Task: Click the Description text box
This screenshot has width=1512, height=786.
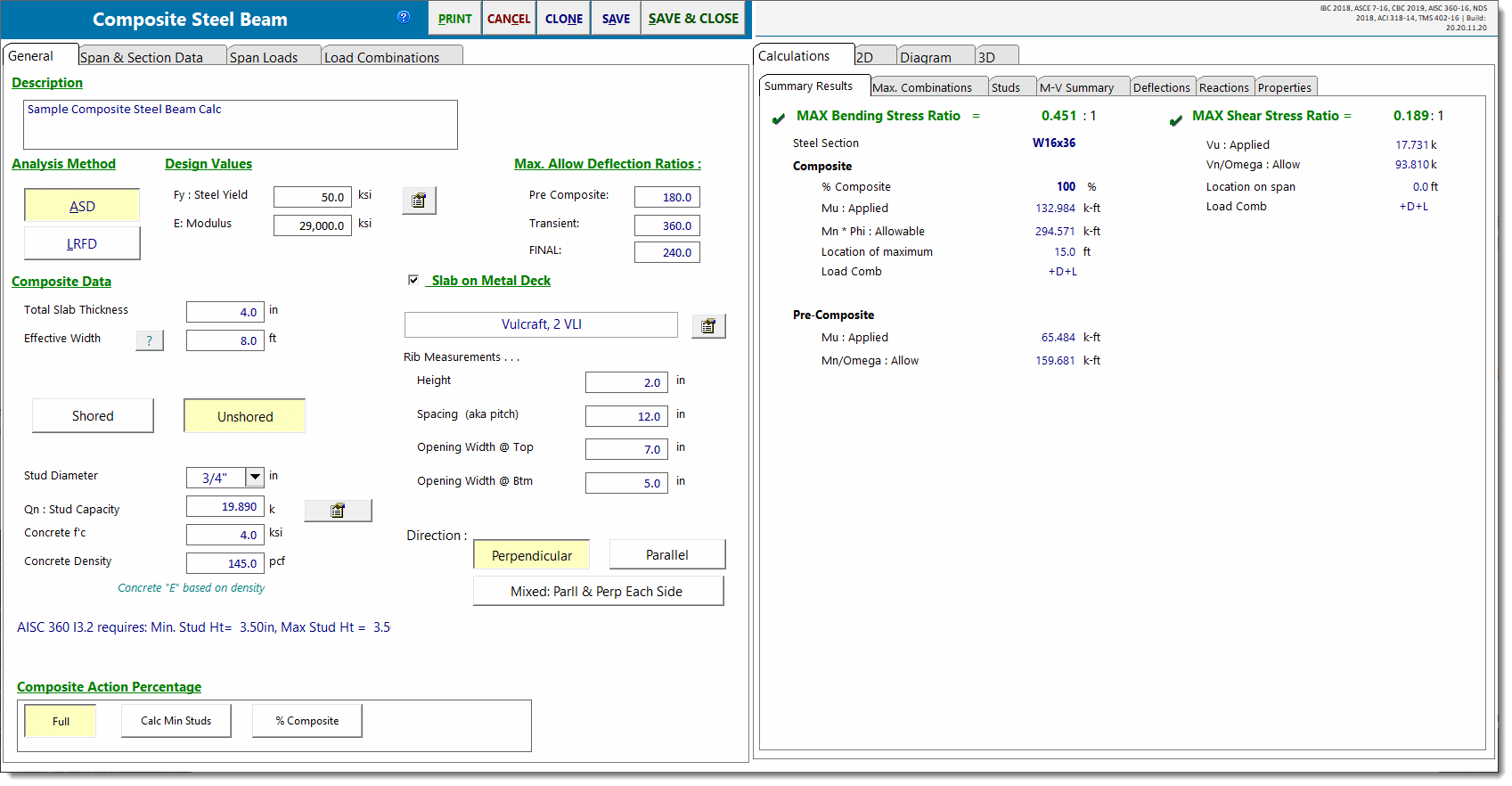Action: pyautogui.click(x=240, y=125)
